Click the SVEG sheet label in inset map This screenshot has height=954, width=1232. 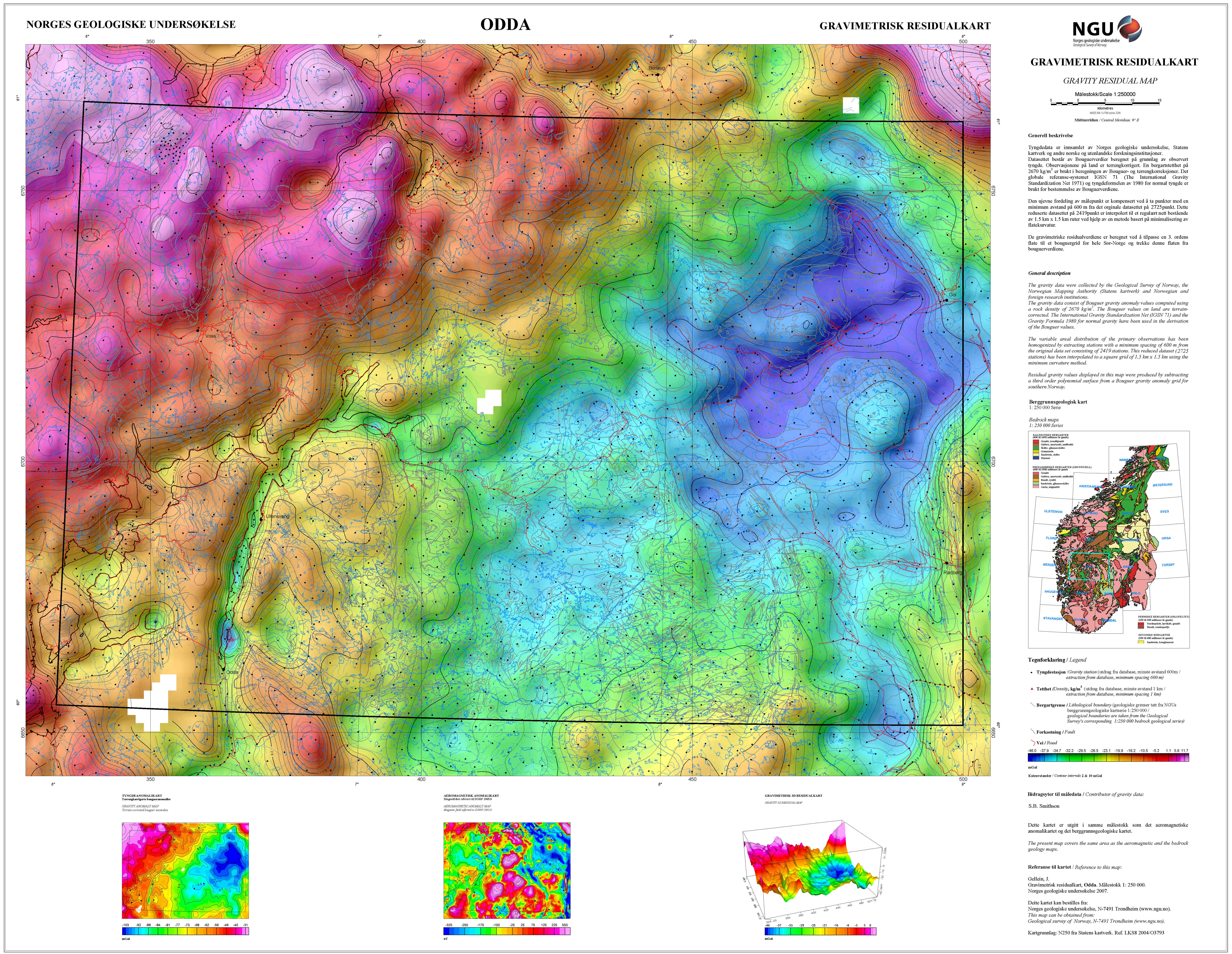1165,512
